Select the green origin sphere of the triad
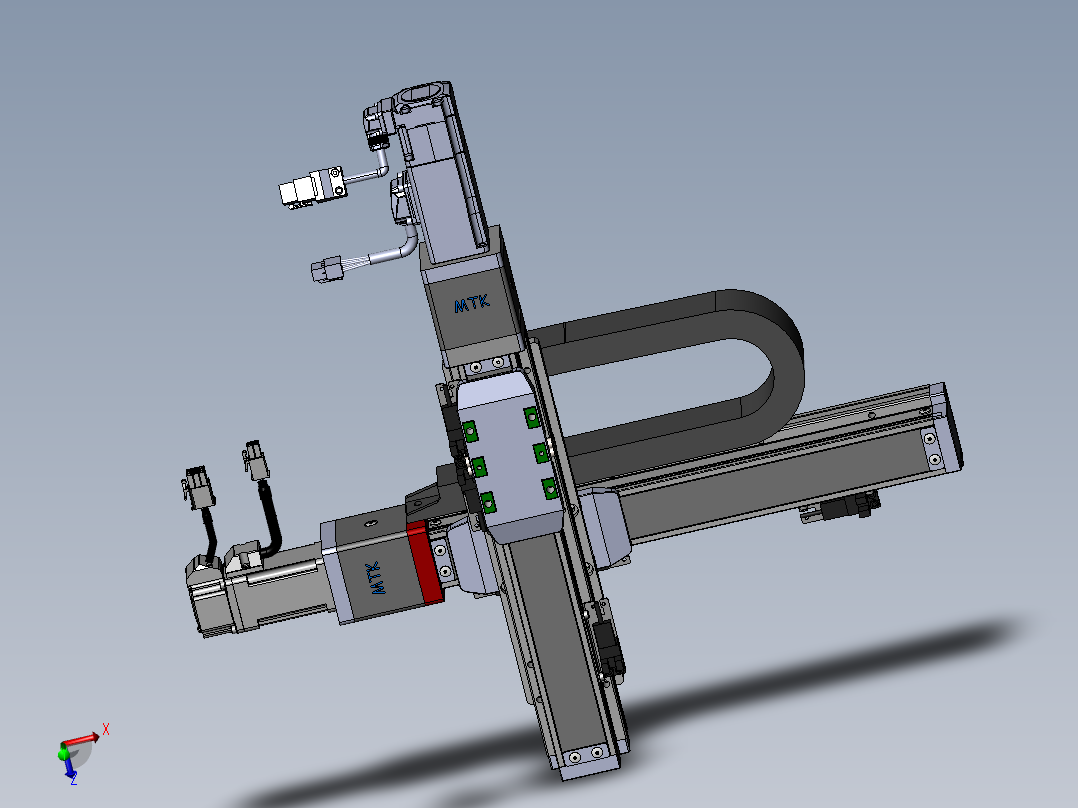Viewport: 1078px width, 808px height. pyautogui.click(x=63, y=754)
